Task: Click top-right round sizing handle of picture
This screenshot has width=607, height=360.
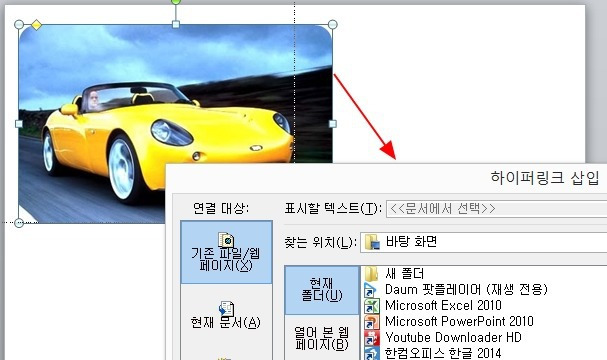Action: 333,25
